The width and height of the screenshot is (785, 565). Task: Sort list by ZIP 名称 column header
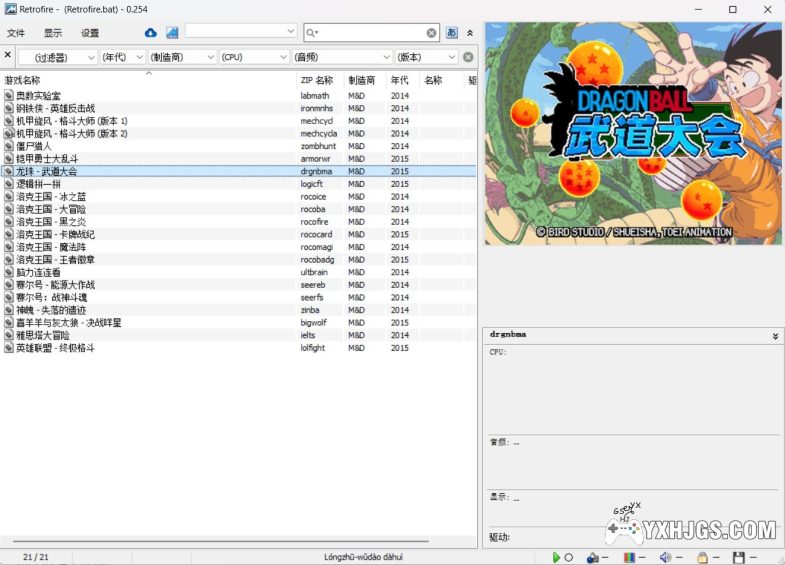point(316,80)
